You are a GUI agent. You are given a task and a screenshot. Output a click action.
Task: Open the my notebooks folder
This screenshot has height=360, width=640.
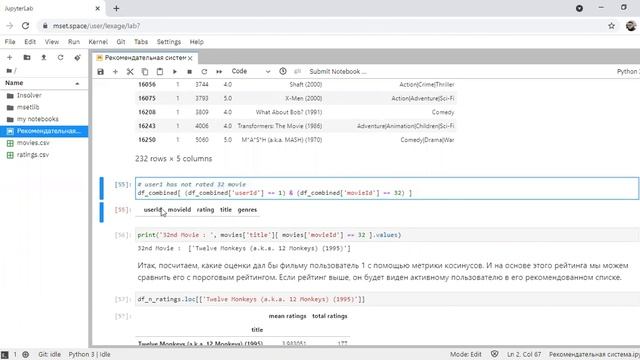44,119
